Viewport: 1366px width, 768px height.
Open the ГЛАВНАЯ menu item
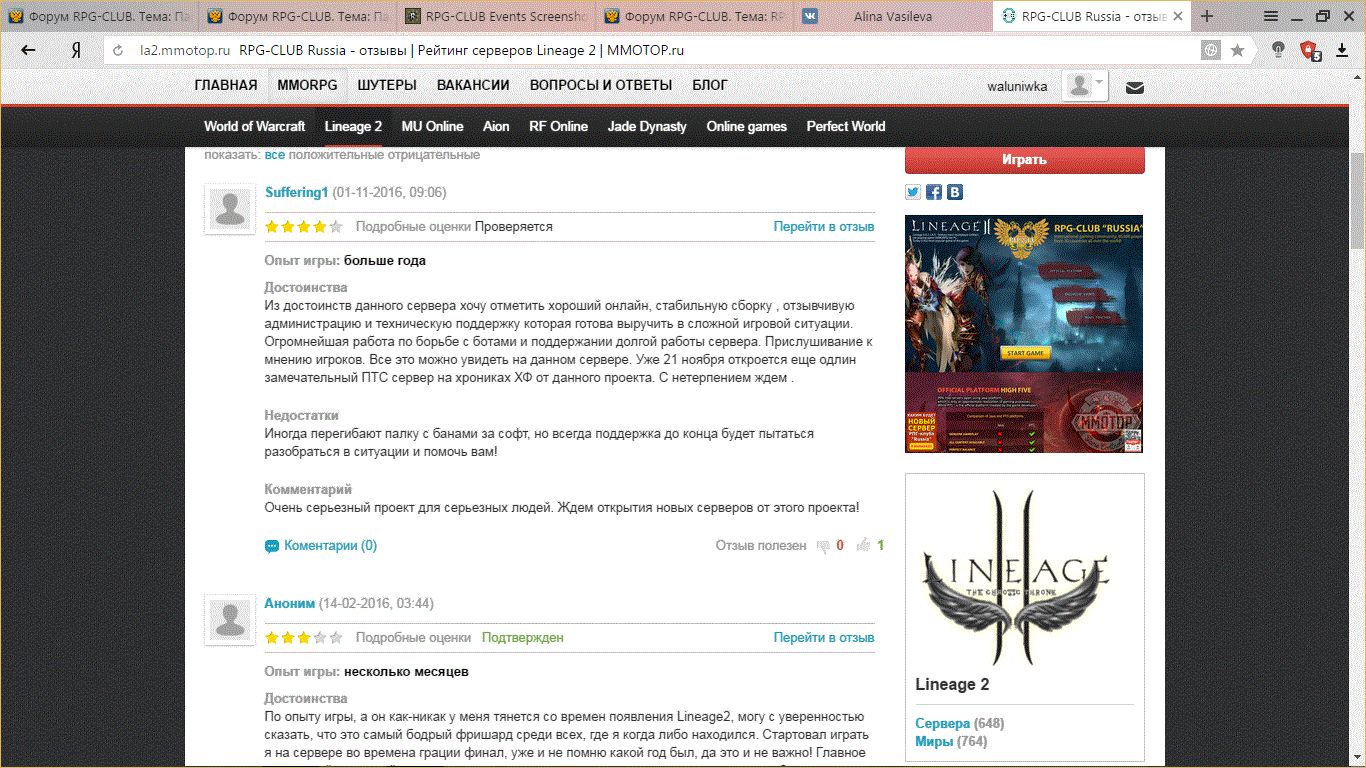coord(226,86)
